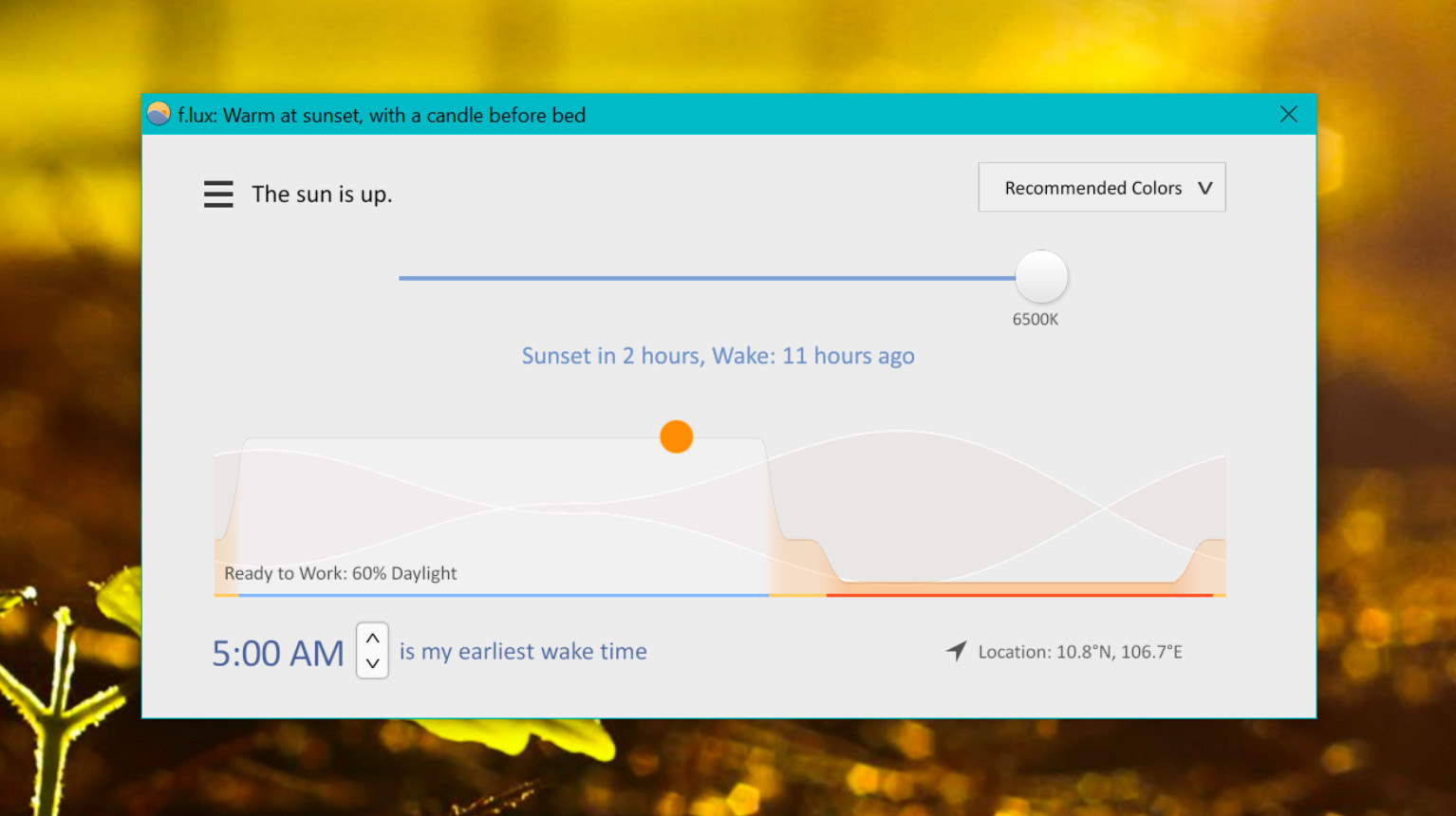Click the location arrow icon
Viewport: 1456px width, 816px height.
click(957, 651)
